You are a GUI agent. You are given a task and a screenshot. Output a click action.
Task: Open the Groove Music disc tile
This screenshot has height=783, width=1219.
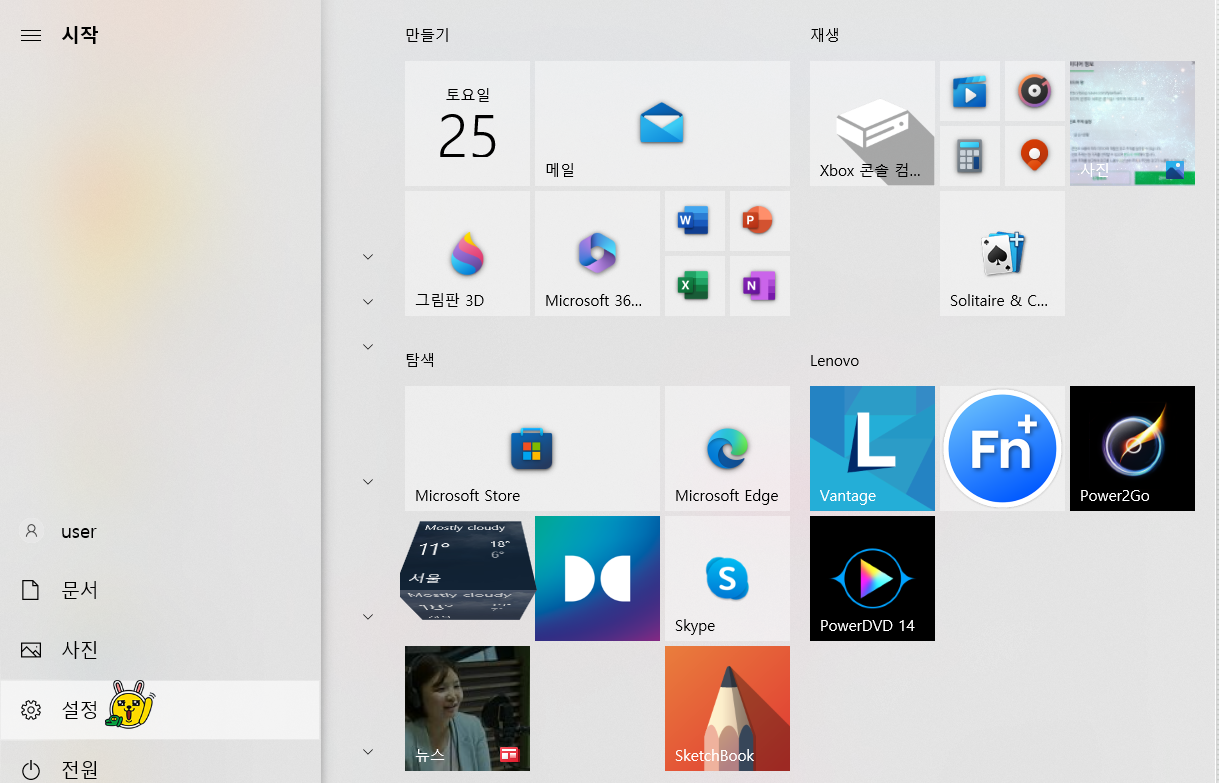pos(1035,91)
